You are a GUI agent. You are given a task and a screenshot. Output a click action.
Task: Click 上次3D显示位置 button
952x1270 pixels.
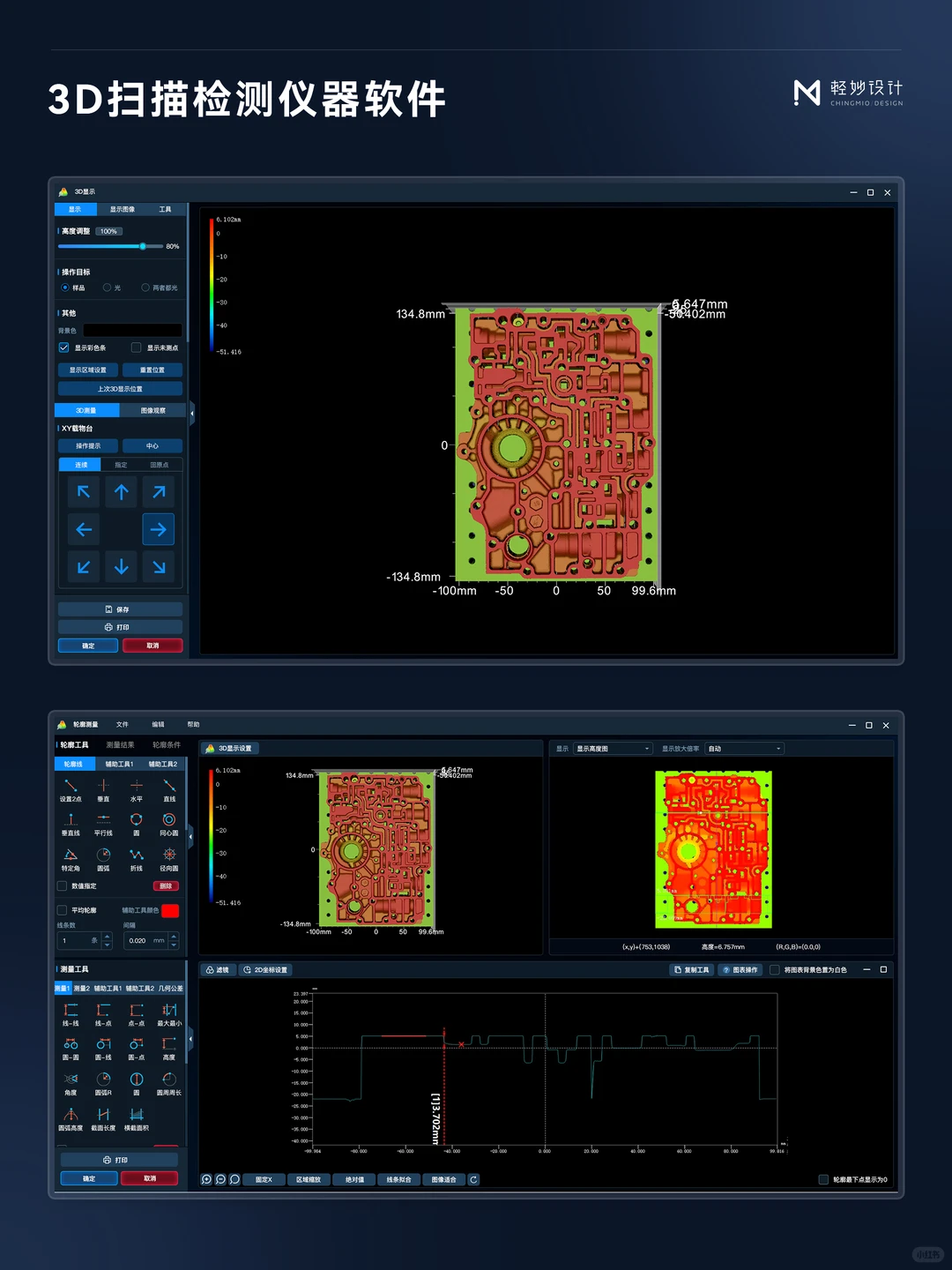point(120,389)
